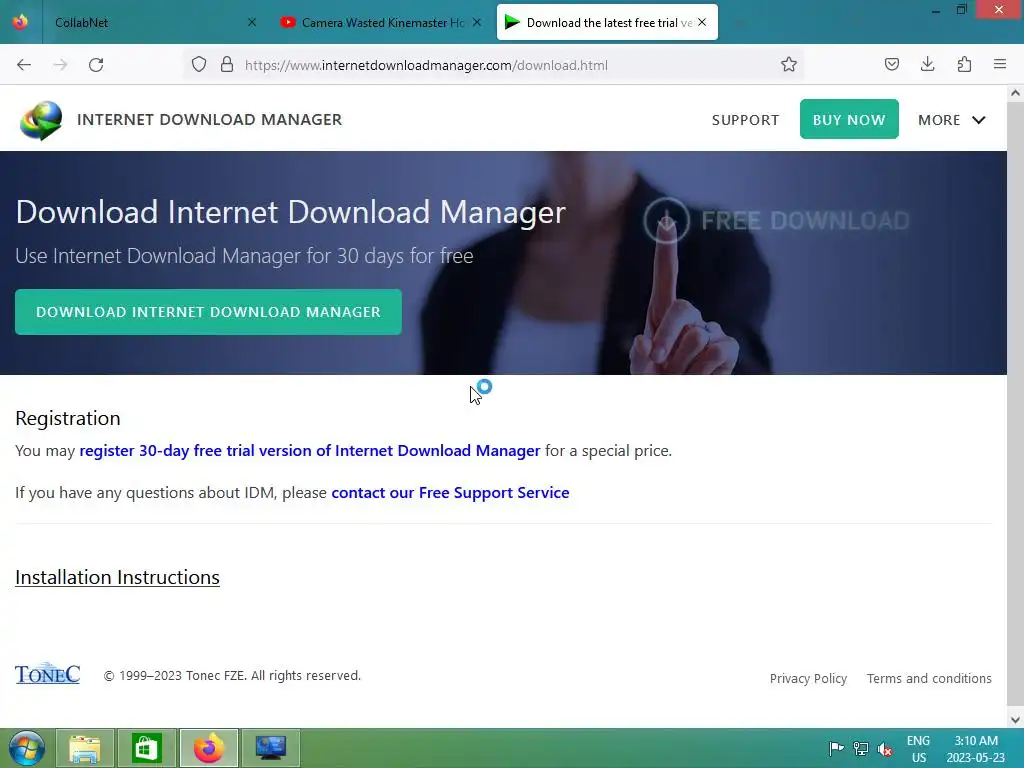Open the tracking protection shield icon
The height and width of the screenshot is (768, 1024).
click(199, 64)
